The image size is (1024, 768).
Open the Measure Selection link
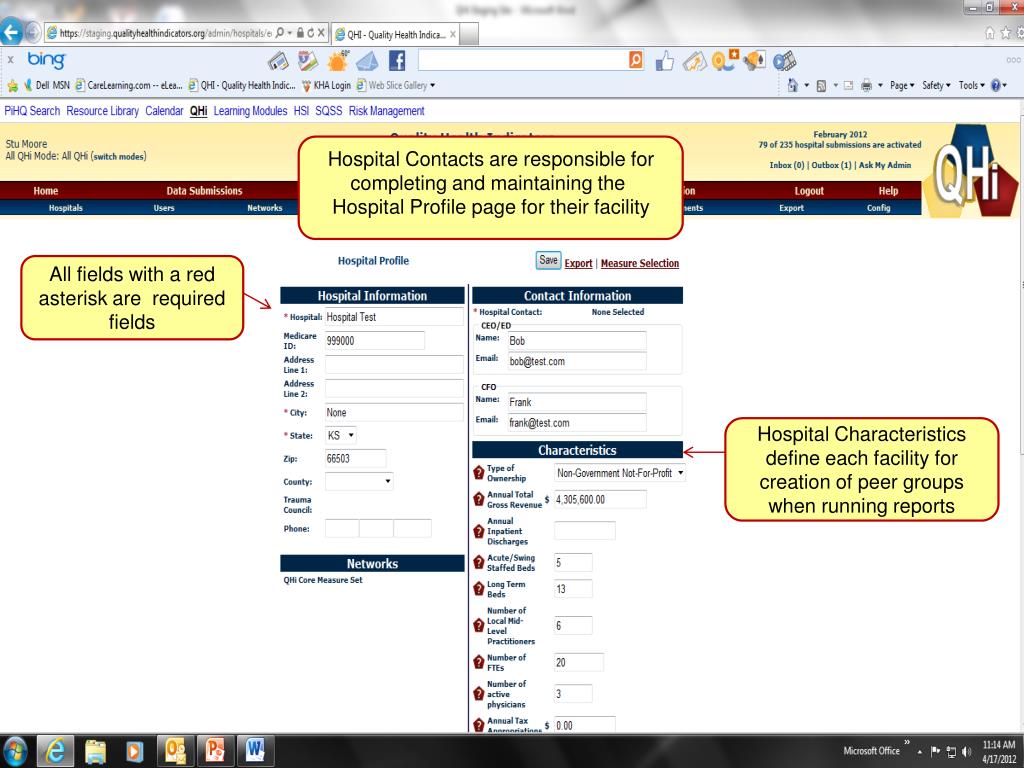coord(639,263)
